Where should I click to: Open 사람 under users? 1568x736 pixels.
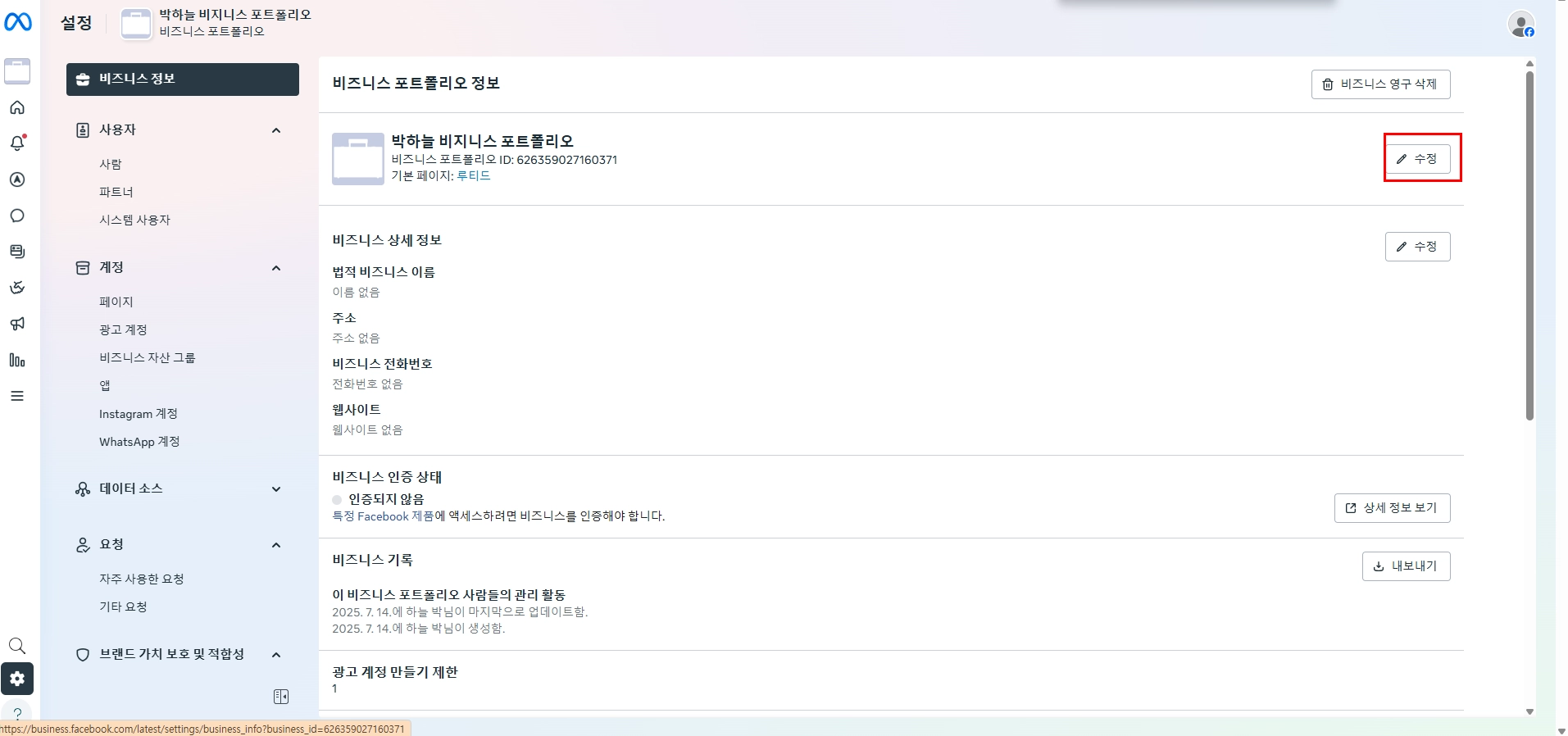coord(111,164)
